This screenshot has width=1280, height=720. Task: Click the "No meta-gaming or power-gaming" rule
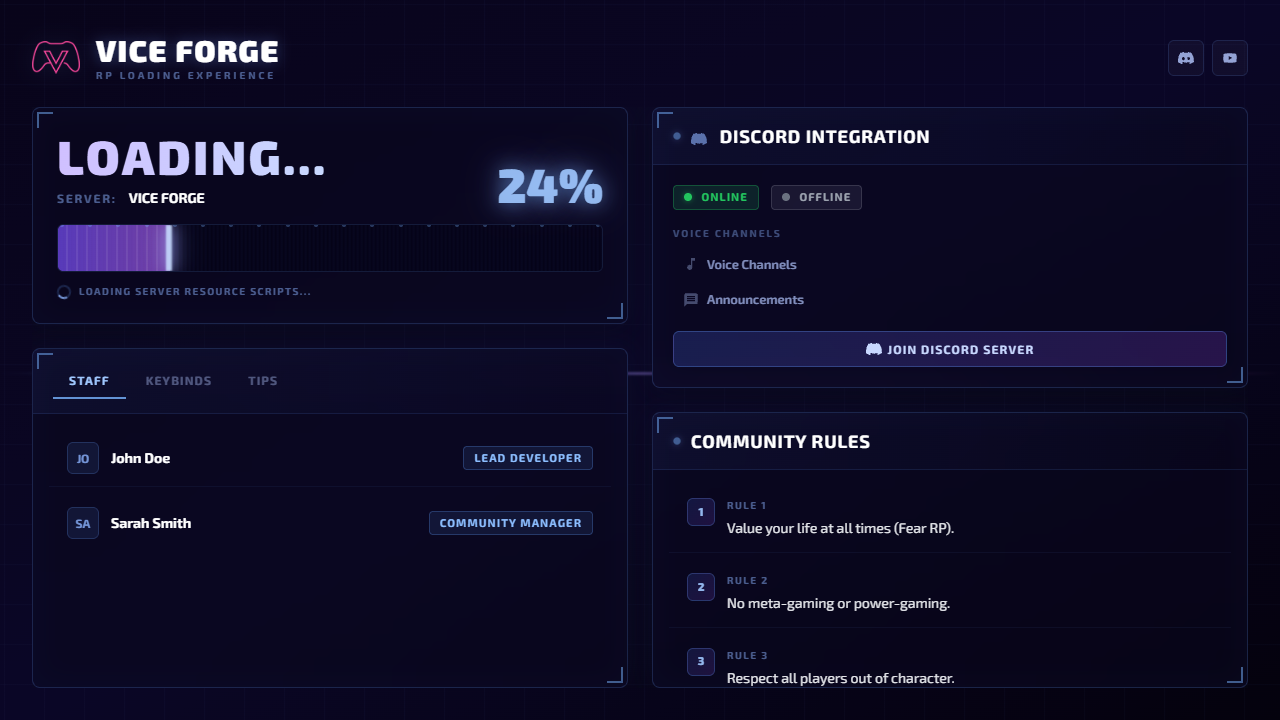click(838, 603)
